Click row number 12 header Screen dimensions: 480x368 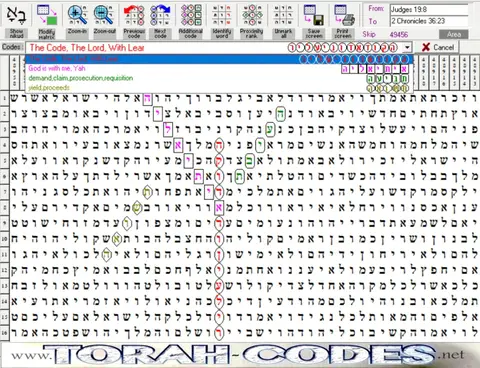pos(4,270)
